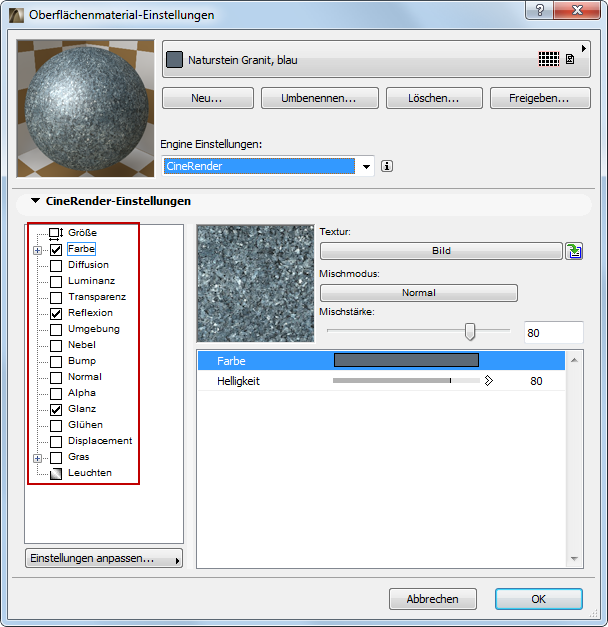Click the Umbenennen... button
This screenshot has width=608, height=627.
pyautogui.click(x=320, y=98)
